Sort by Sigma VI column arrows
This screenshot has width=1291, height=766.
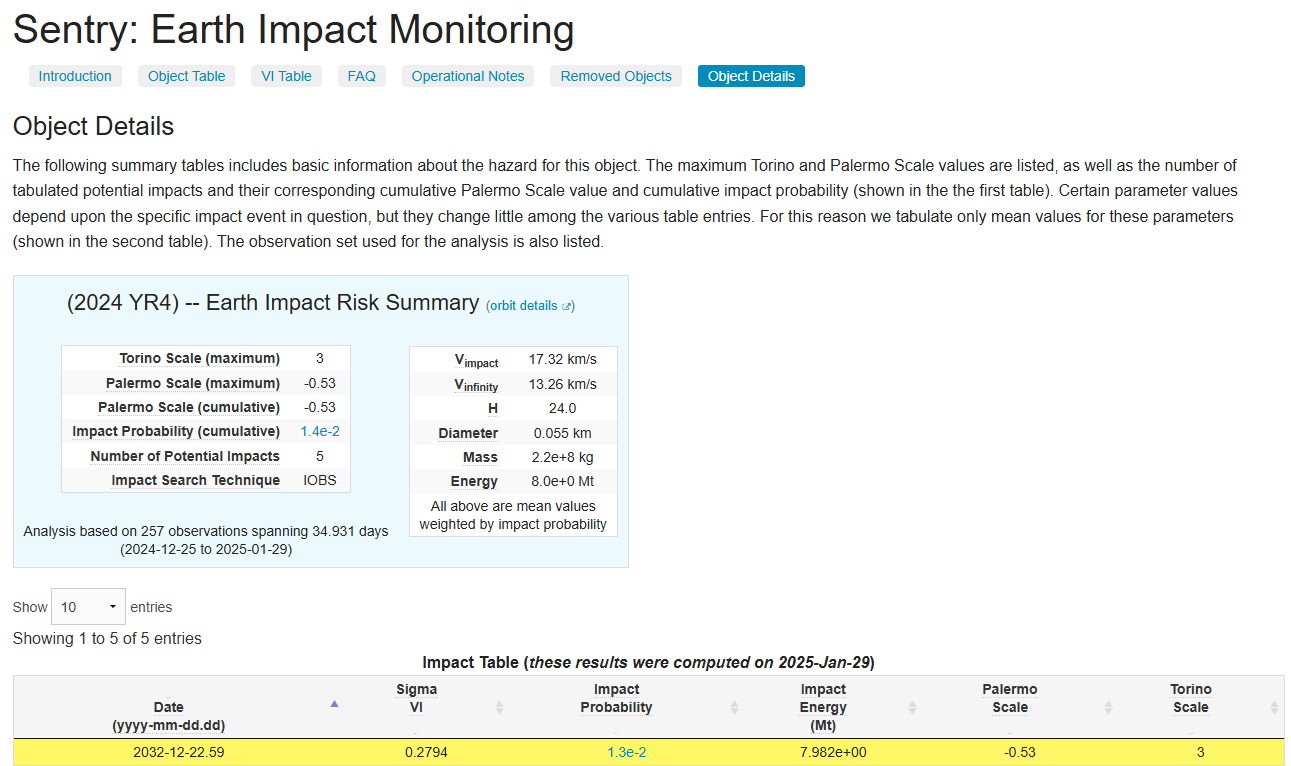pos(499,707)
